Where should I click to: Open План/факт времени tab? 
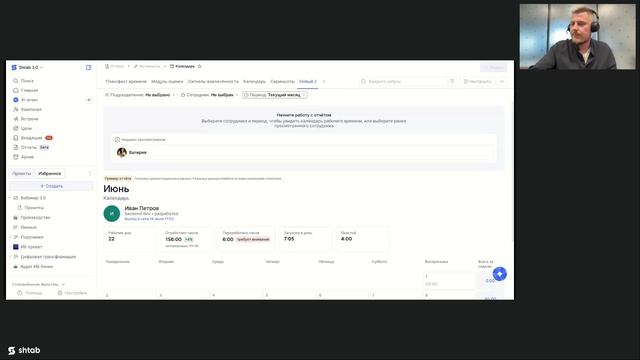(x=126, y=82)
